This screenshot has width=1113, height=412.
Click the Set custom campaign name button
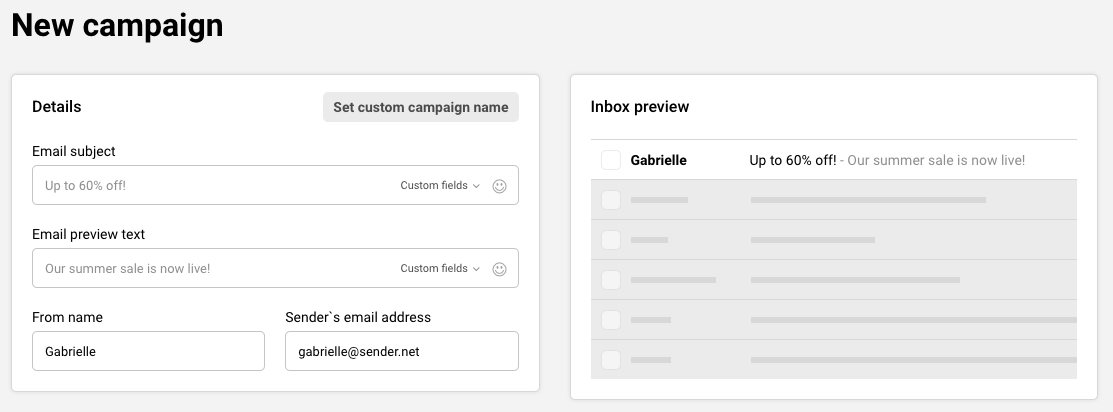click(x=420, y=107)
